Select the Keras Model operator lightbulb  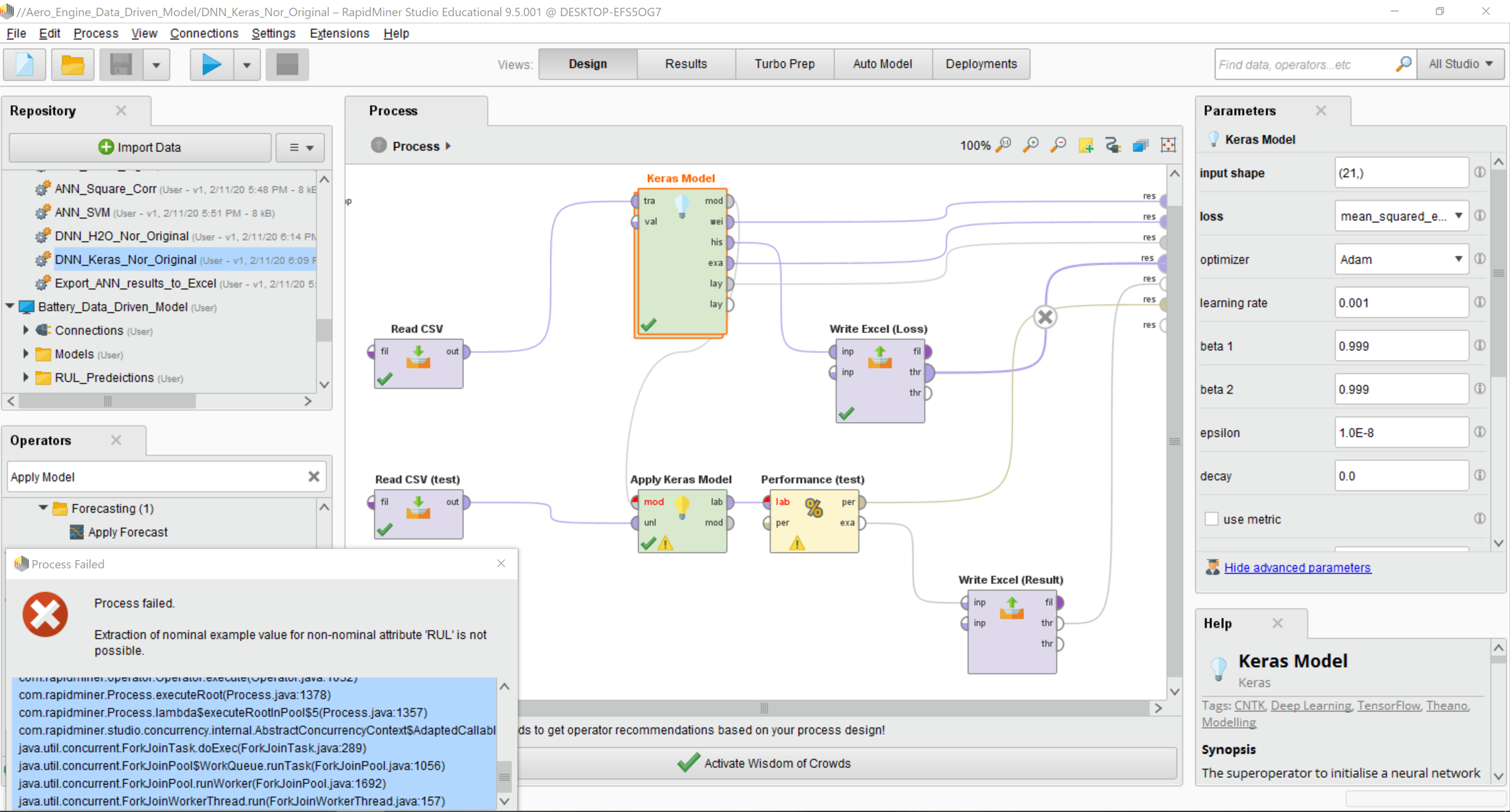tap(682, 206)
